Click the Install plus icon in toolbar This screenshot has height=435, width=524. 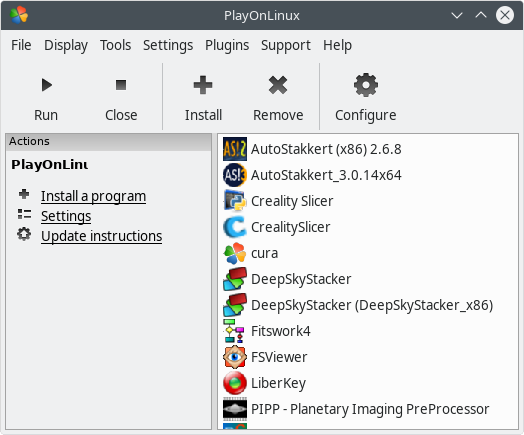(203, 85)
